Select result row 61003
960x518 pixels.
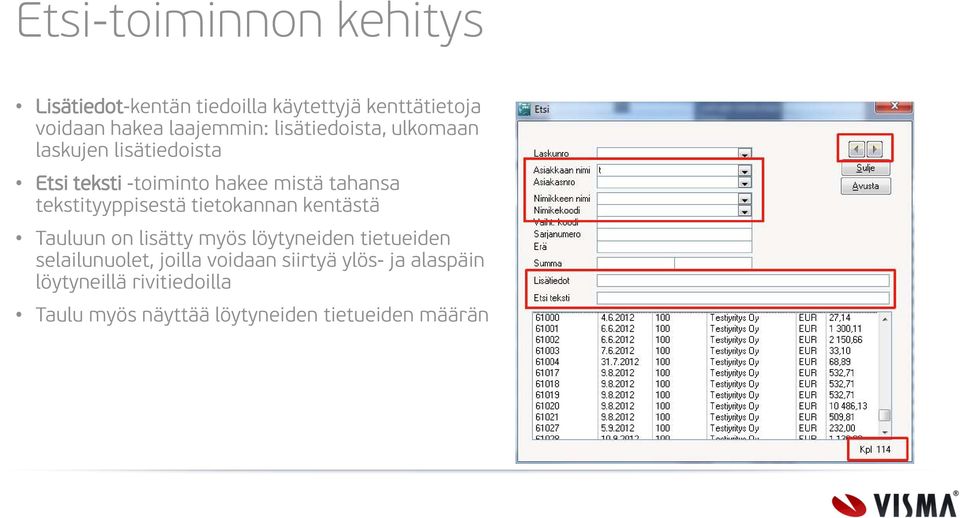706,351
